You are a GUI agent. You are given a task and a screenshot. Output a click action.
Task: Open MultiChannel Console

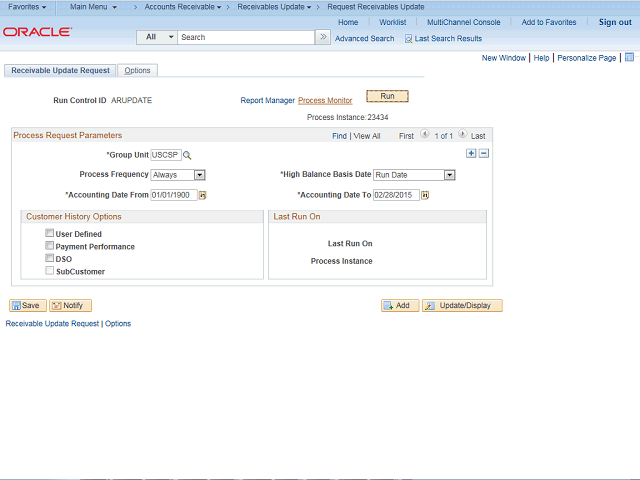click(463, 22)
